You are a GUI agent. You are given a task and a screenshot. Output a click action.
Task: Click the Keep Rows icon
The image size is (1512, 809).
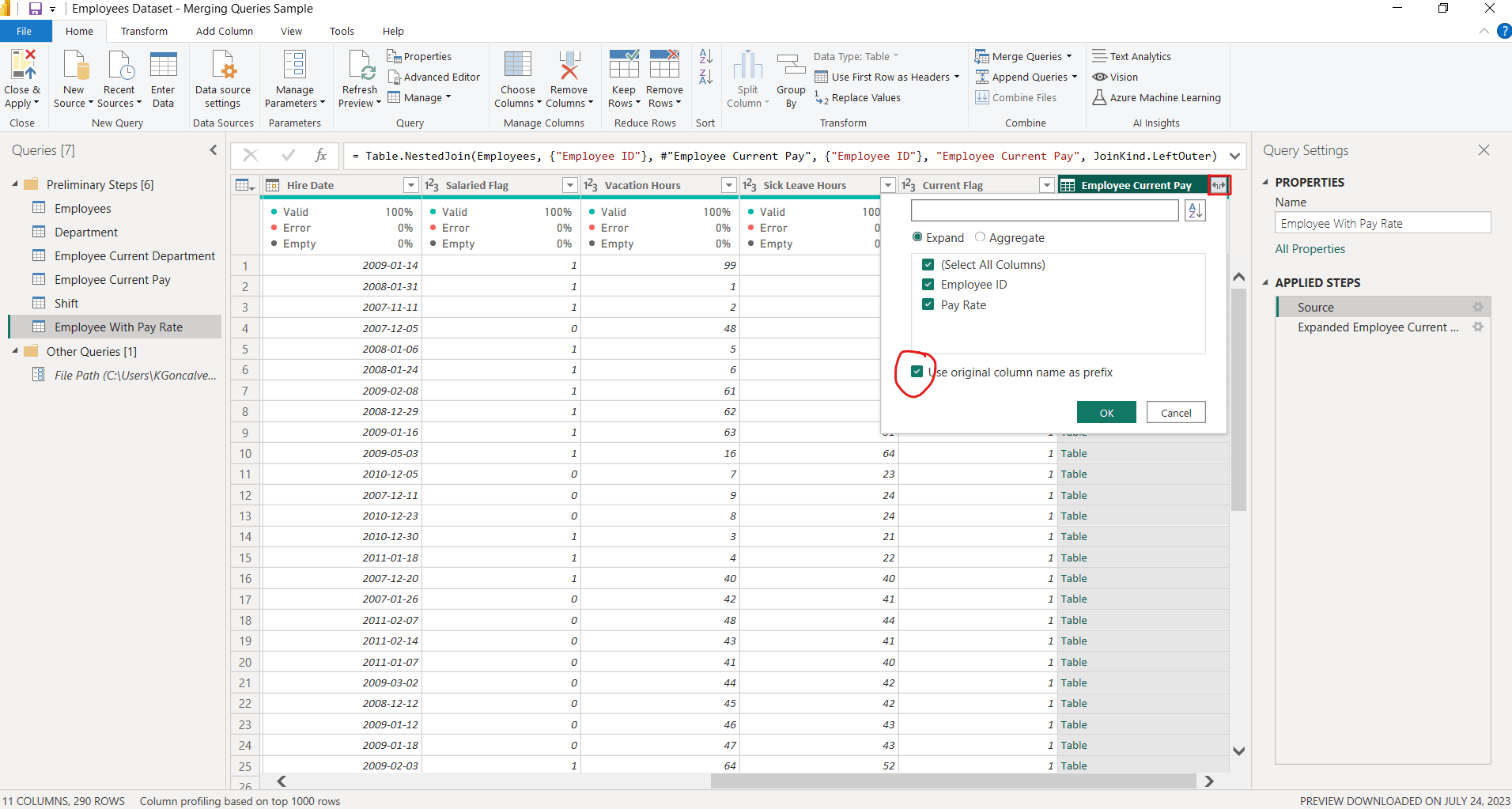click(x=624, y=65)
